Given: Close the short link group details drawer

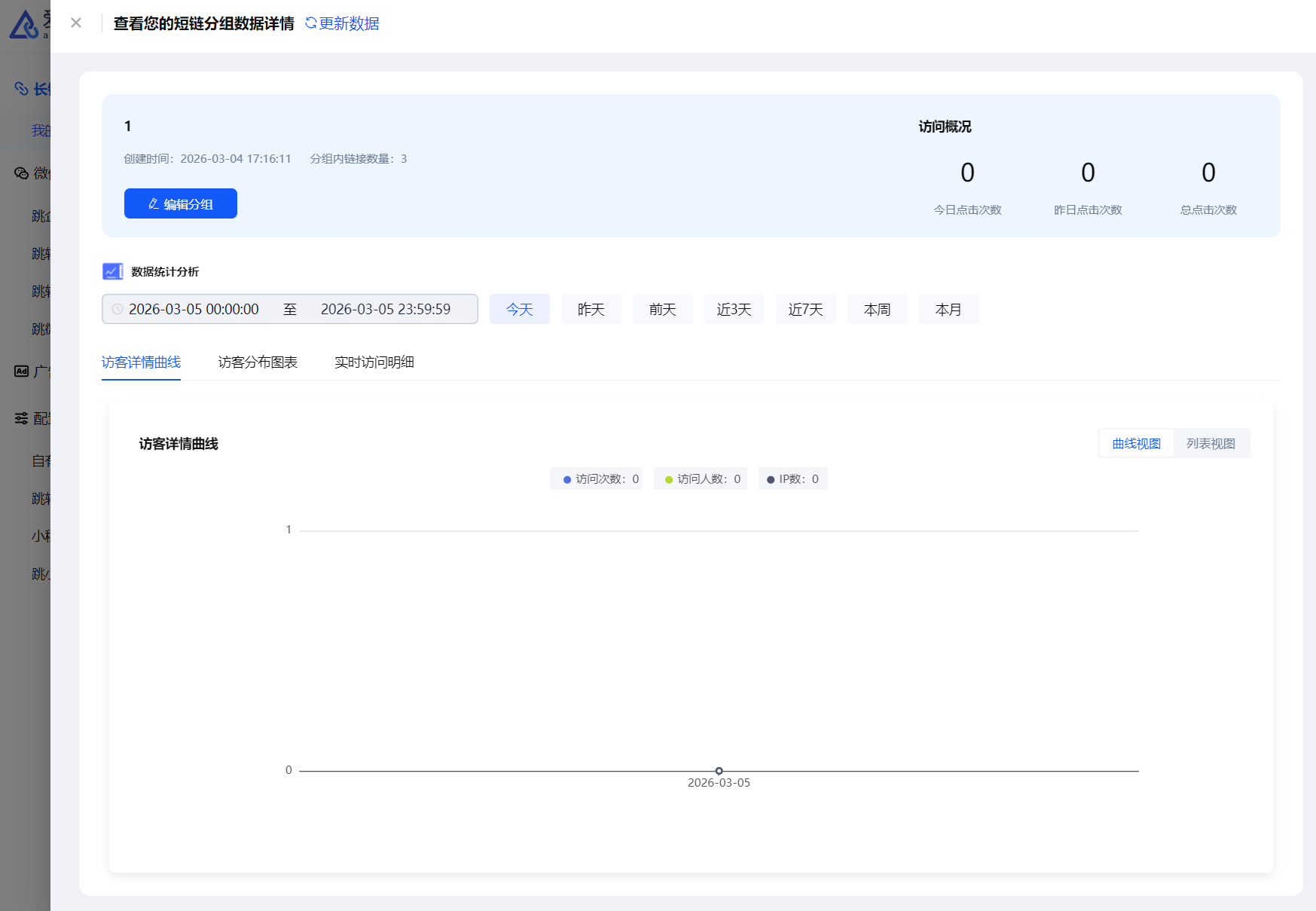Looking at the screenshot, I should [76, 23].
